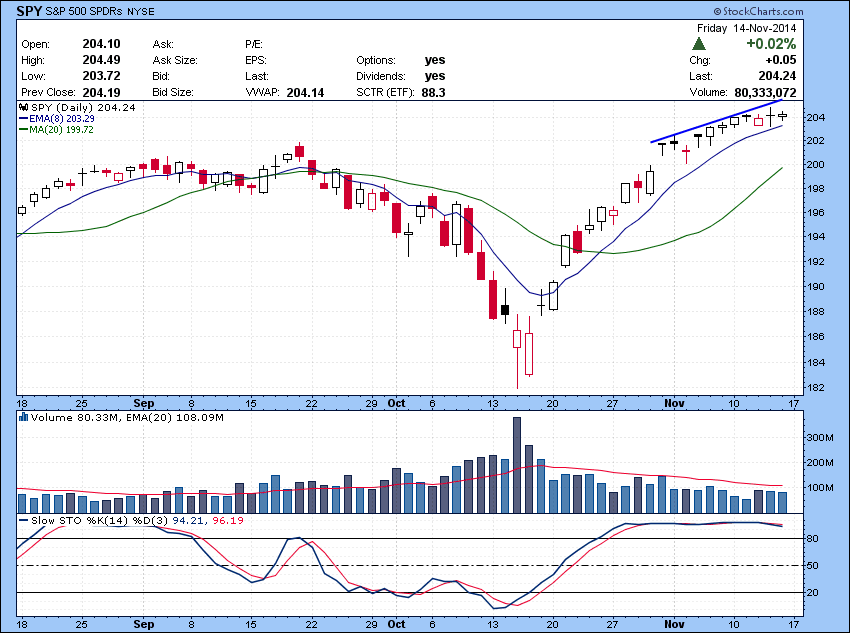Click the Chg value +0.05

point(781,60)
